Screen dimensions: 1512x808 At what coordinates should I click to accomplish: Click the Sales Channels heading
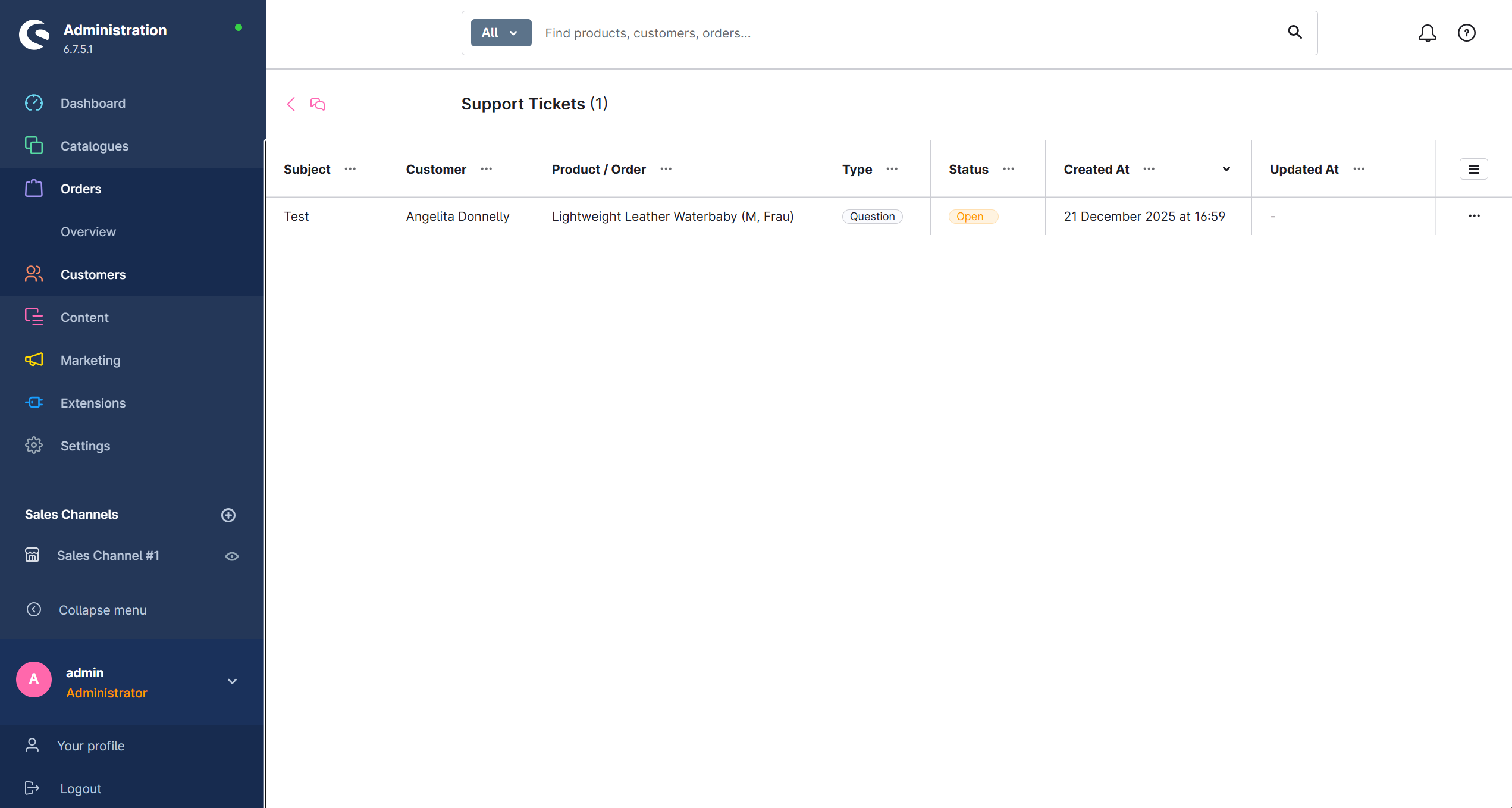pyautogui.click(x=71, y=515)
